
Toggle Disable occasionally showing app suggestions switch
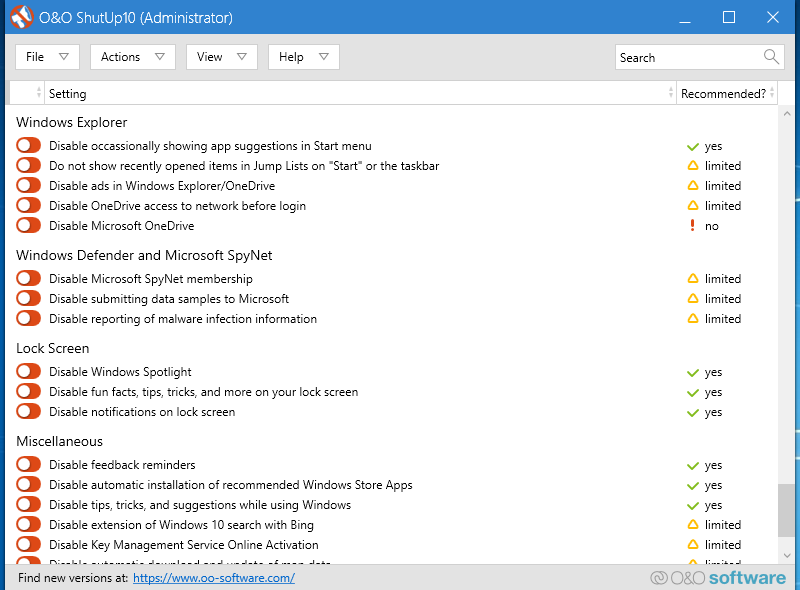click(29, 145)
